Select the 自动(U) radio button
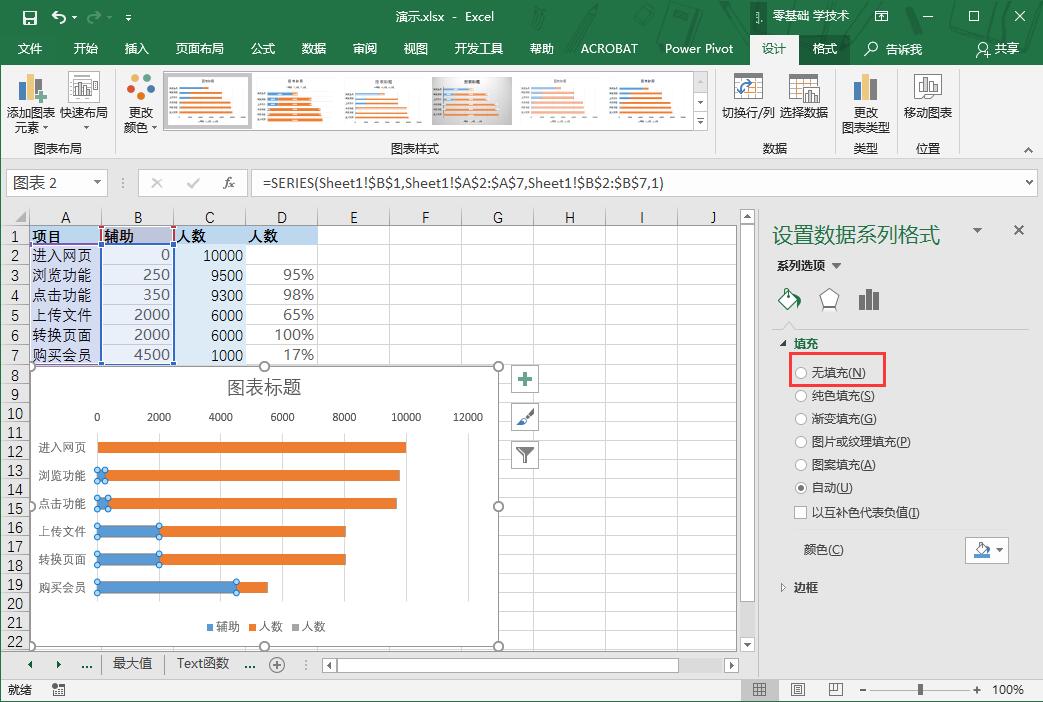Screen dimensions: 1043x702 (801, 488)
